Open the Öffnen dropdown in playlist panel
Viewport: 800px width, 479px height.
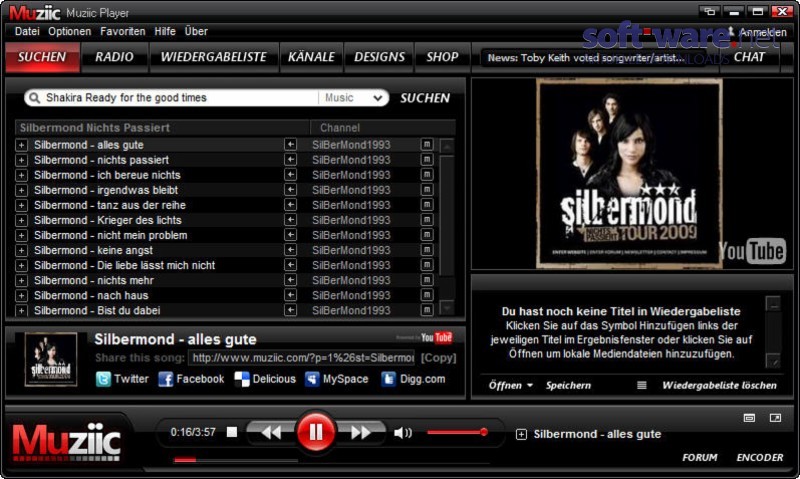(x=511, y=385)
